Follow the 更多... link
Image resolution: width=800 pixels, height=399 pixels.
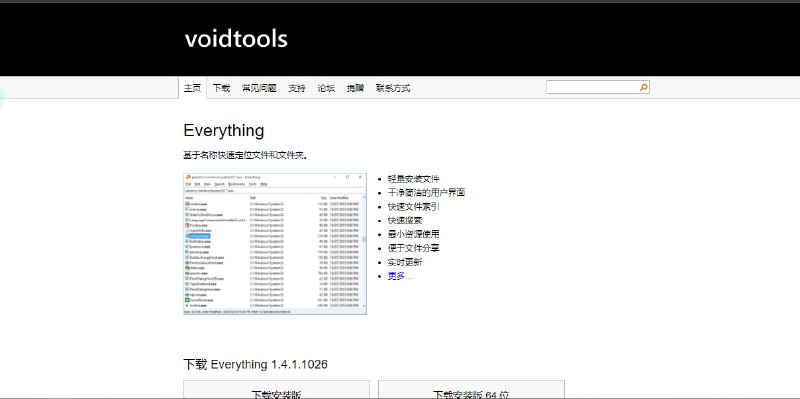[399, 276]
